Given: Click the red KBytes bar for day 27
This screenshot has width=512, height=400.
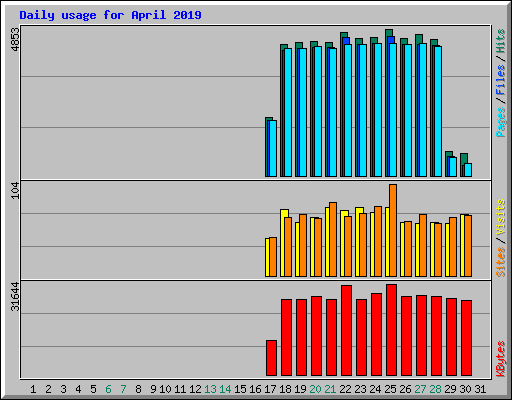Looking at the screenshot, I should pos(421,335).
